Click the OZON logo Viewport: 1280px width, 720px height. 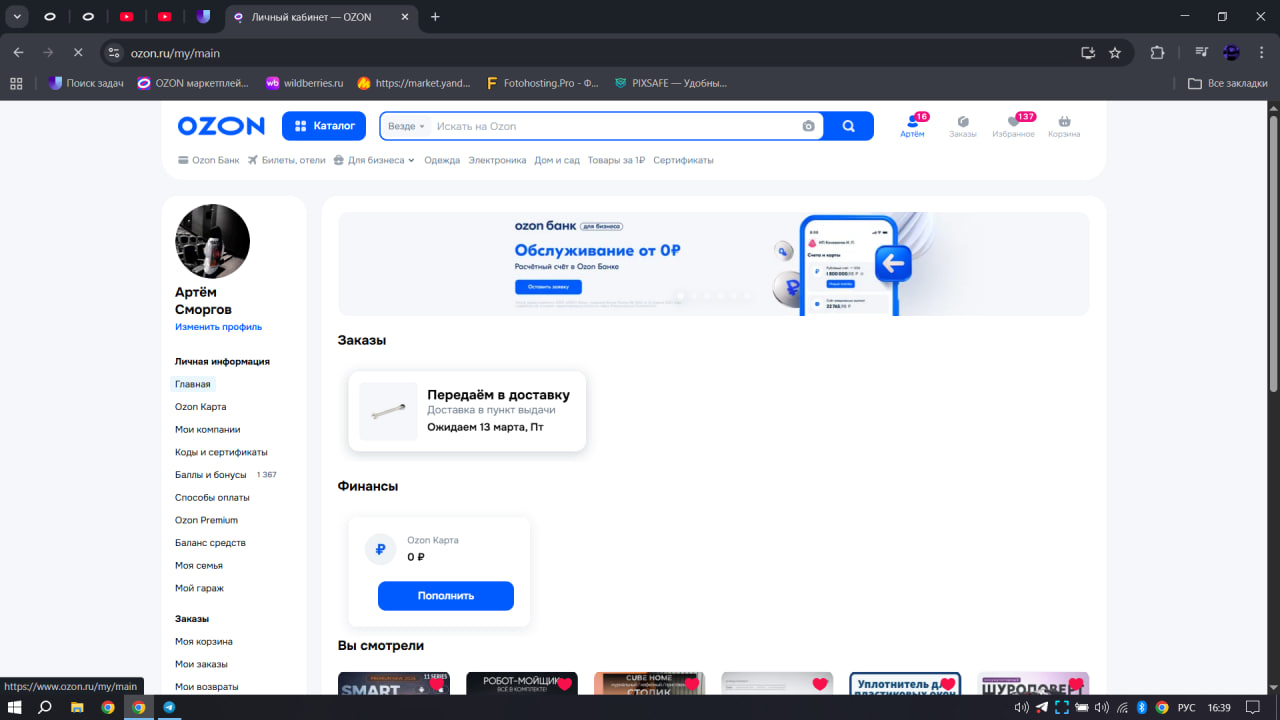click(x=221, y=126)
